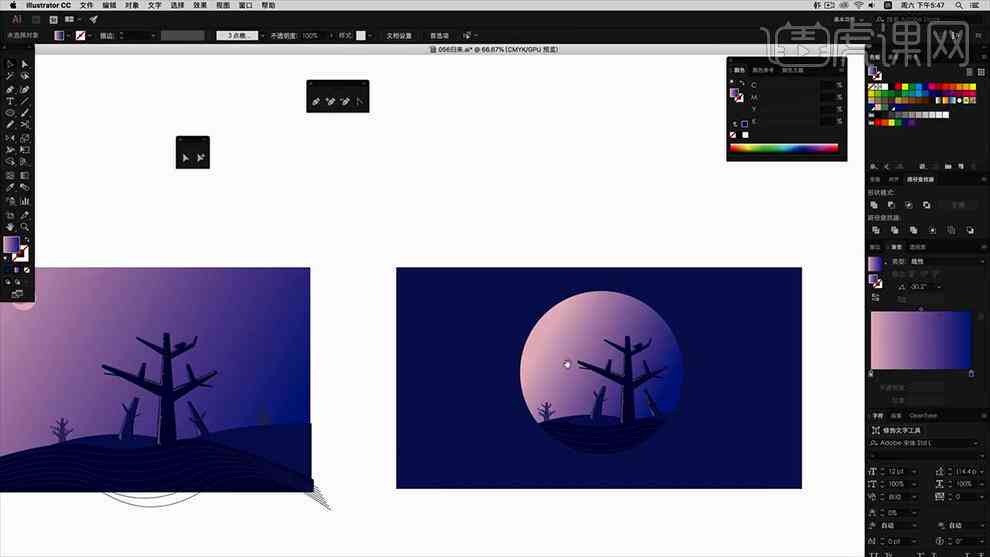990x557 pixels.
Task: Select the Pen tool
Action: [x=10, y=89]
